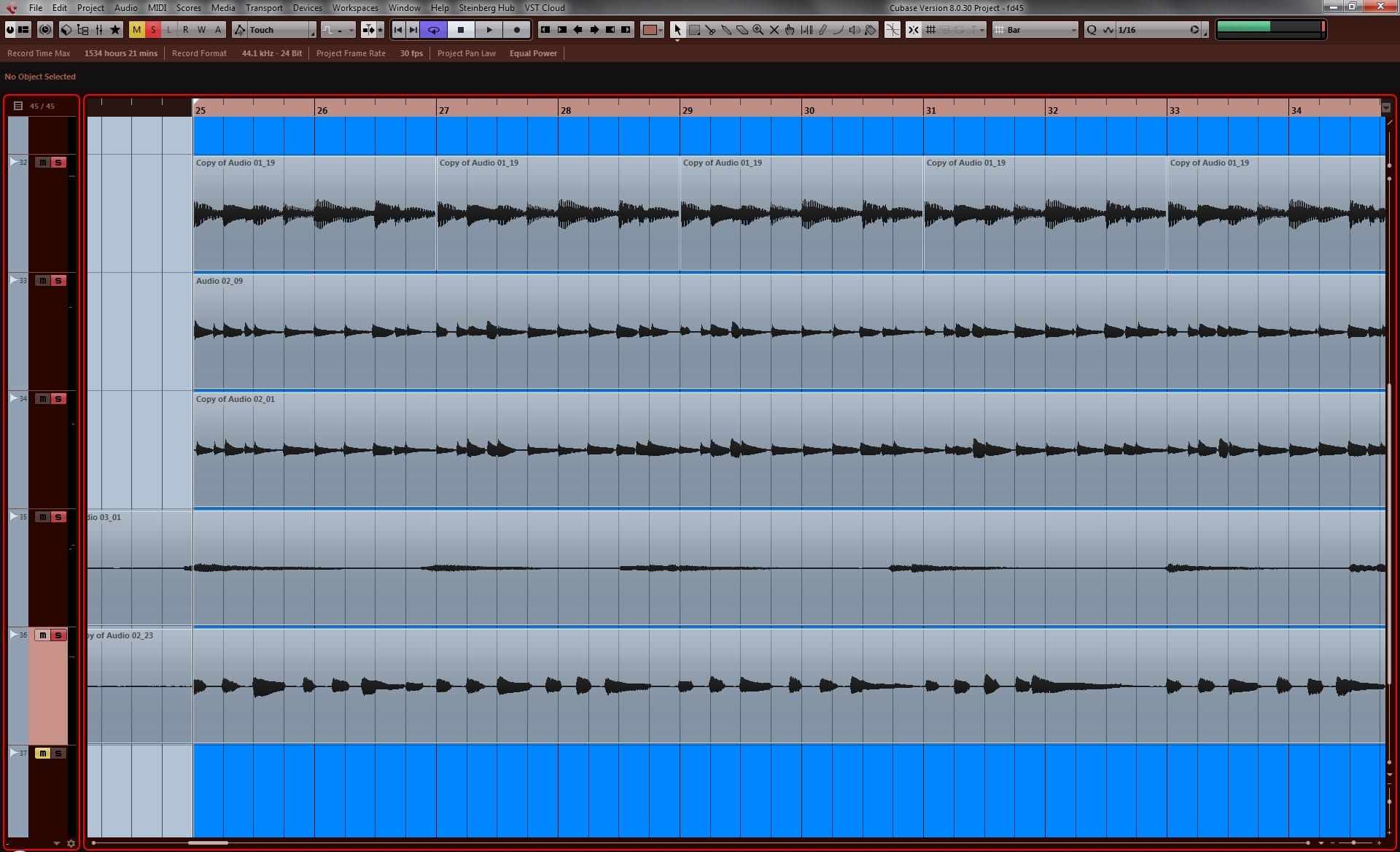
Task: Open the MixConsole icon in toolbar
Action: (x=99, y=30)
